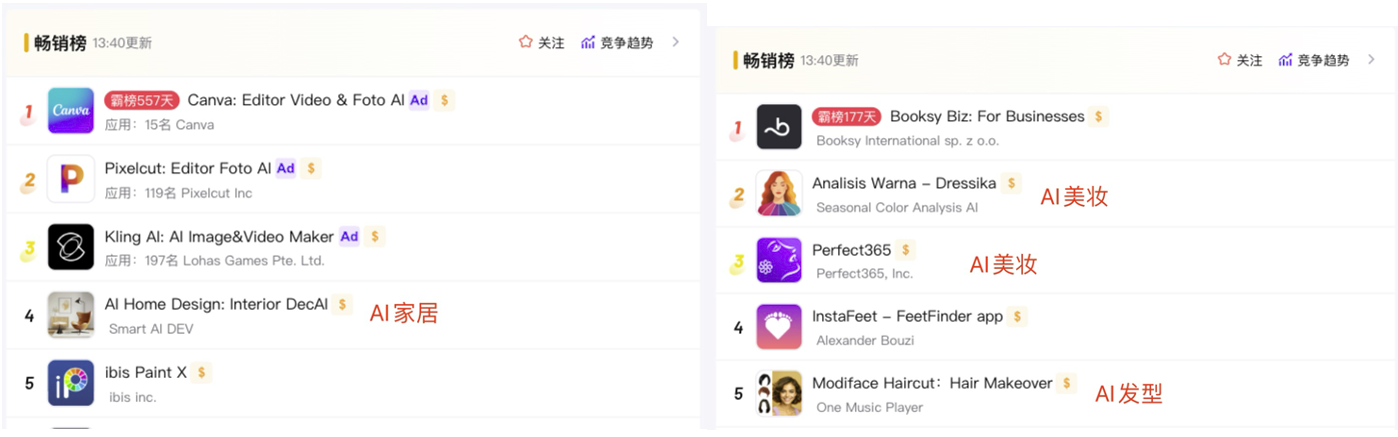Open the Modiface Haircut app icon
Viewport: 1398px width, 437px height.
click(779, 394)
